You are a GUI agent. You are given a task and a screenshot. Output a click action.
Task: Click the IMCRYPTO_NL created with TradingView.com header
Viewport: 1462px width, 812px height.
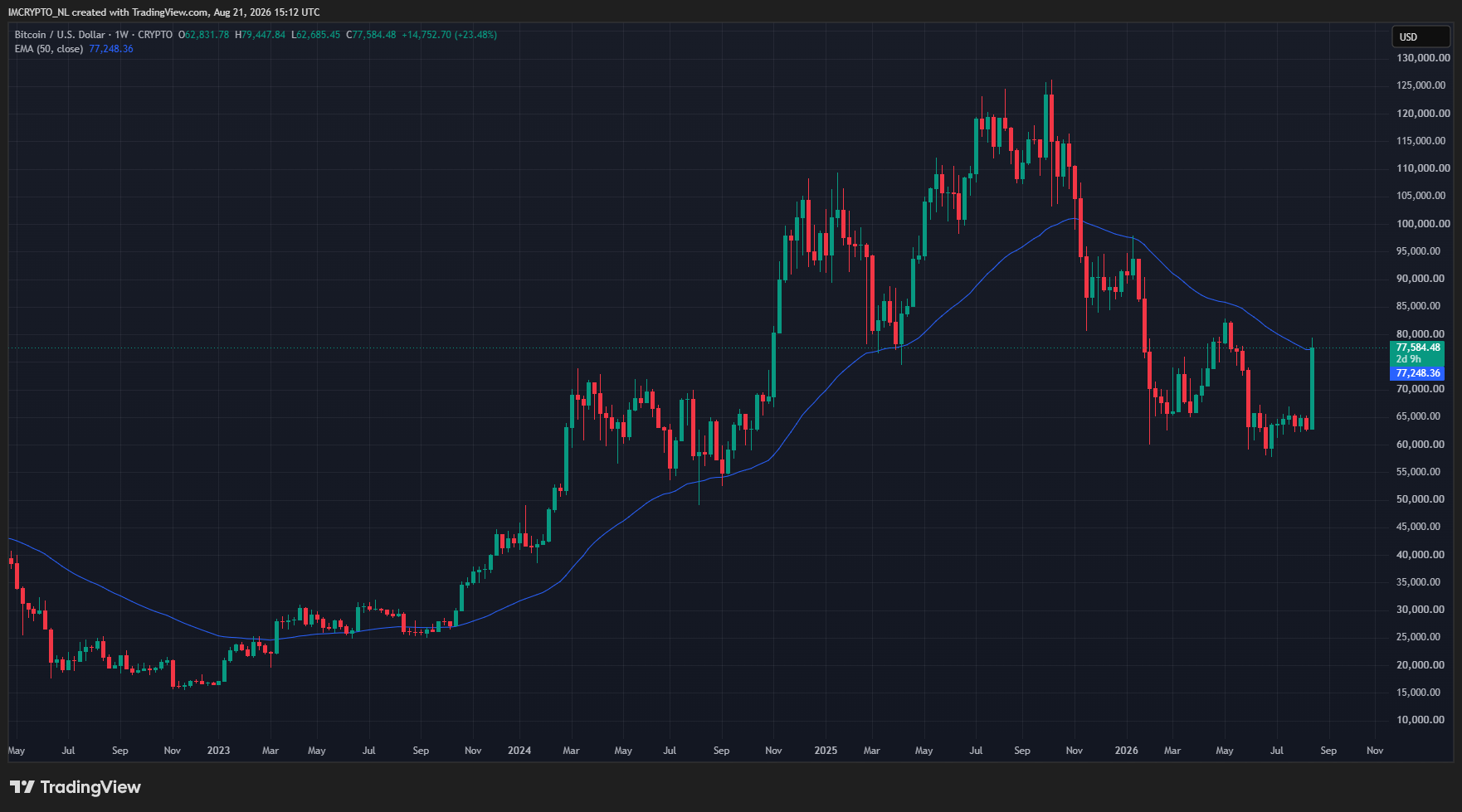tap(163, 12)
